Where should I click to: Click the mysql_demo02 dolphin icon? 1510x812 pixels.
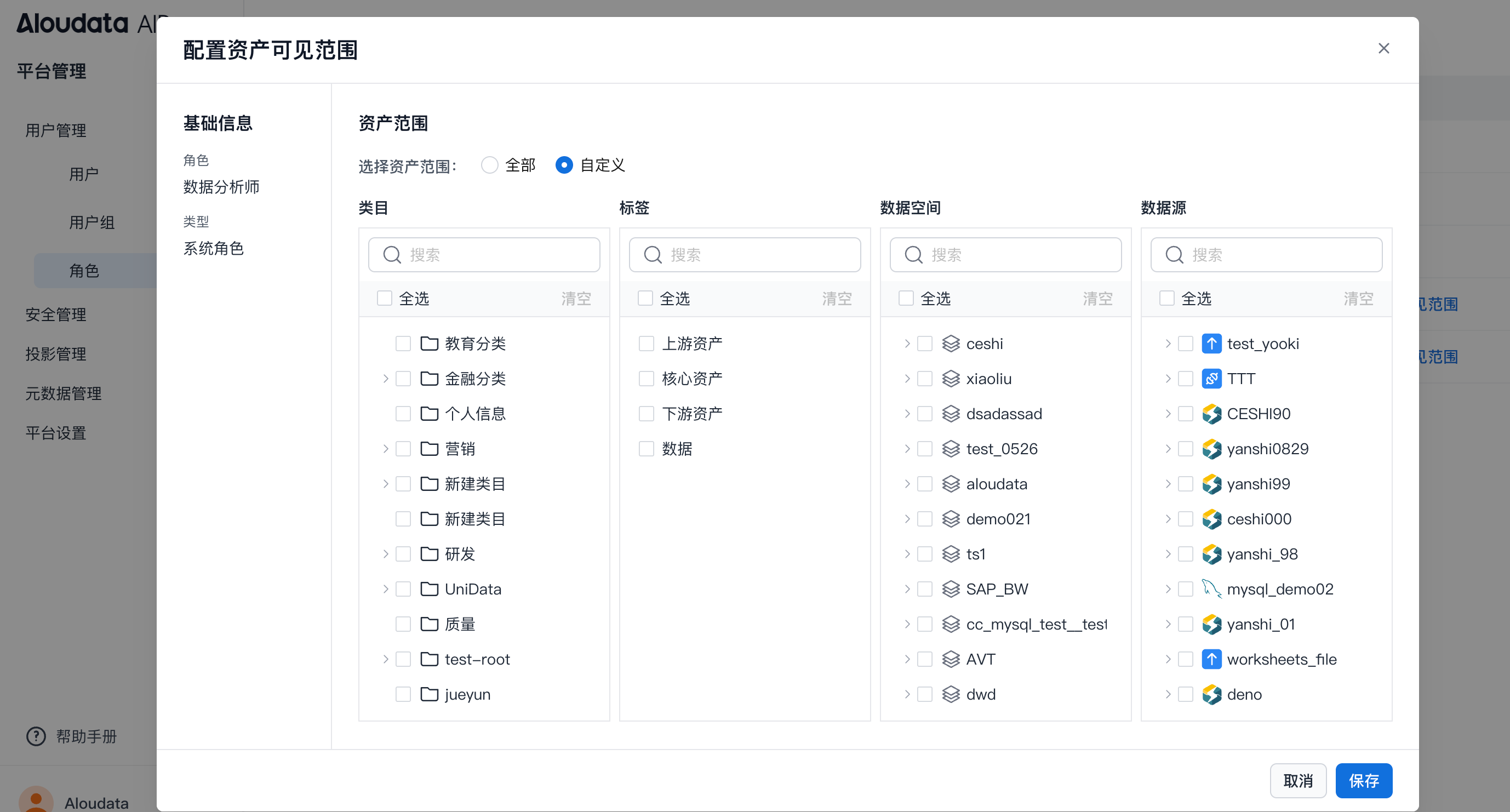point(1211,588)
